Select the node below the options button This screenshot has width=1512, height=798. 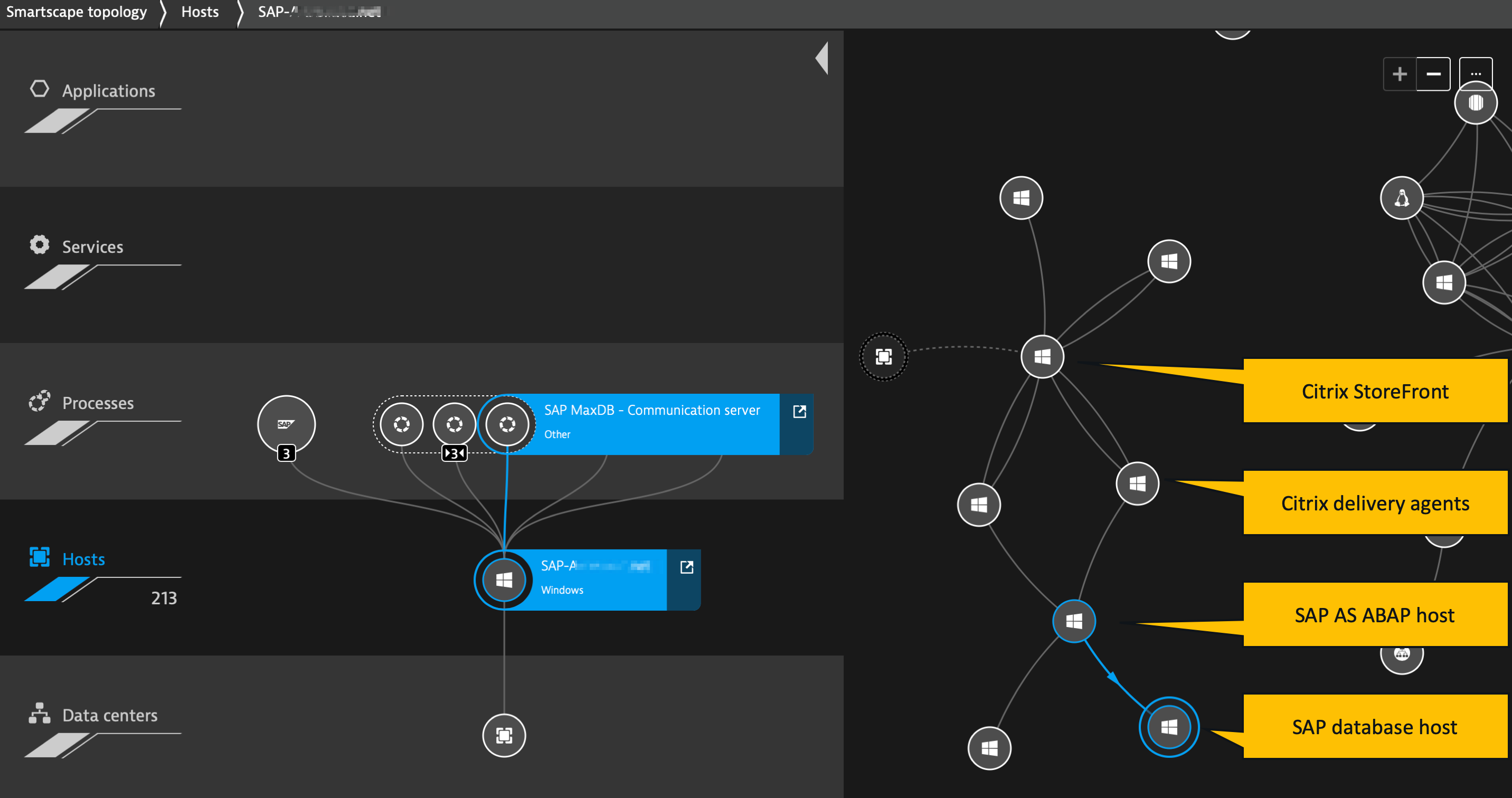(x=1476, y=103)
